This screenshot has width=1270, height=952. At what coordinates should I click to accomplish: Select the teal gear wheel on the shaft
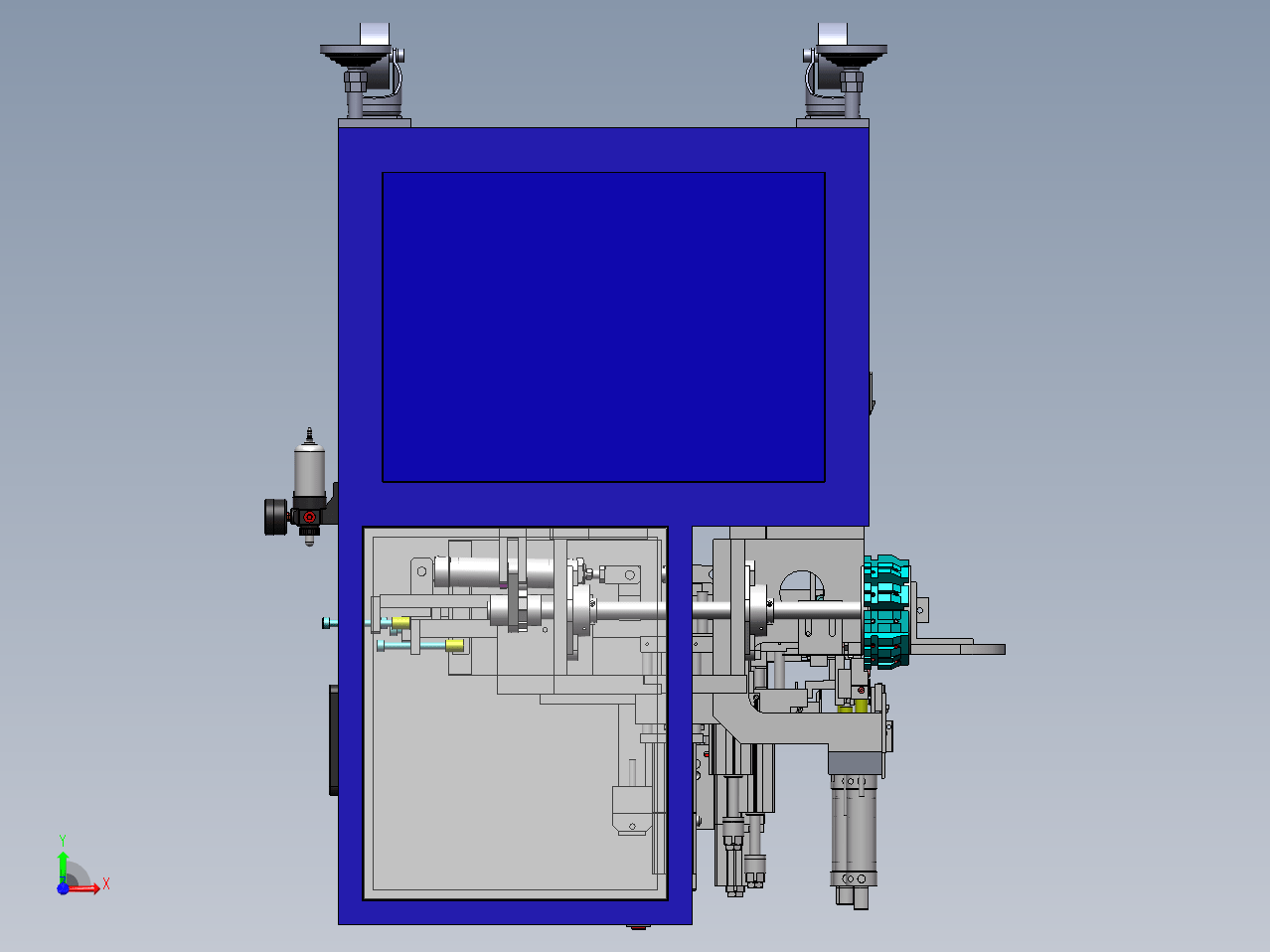point(885,611)
